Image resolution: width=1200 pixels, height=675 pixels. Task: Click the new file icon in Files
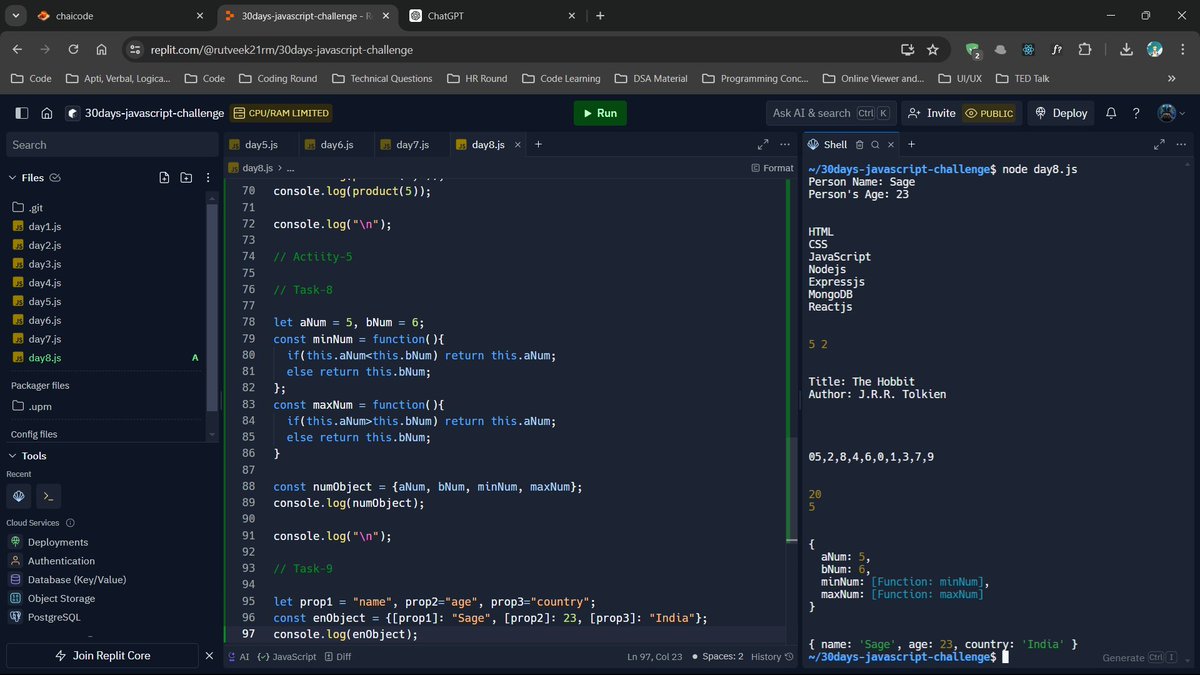164,178
